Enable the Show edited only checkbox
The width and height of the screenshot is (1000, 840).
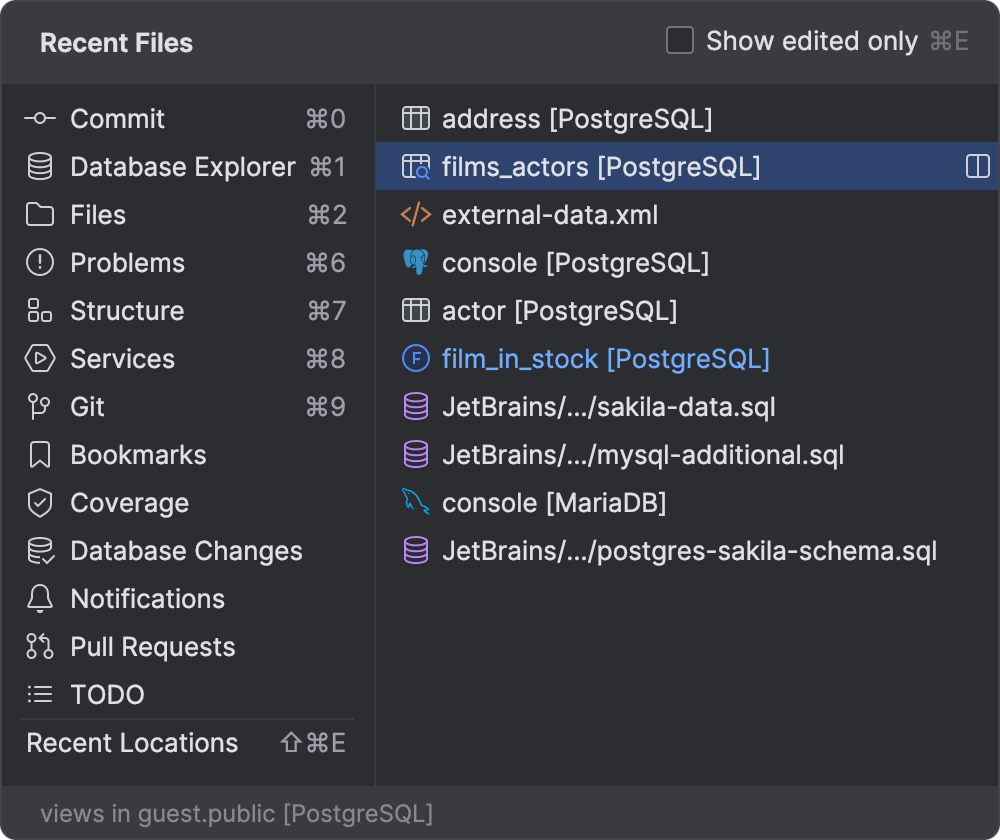(680, 41)
